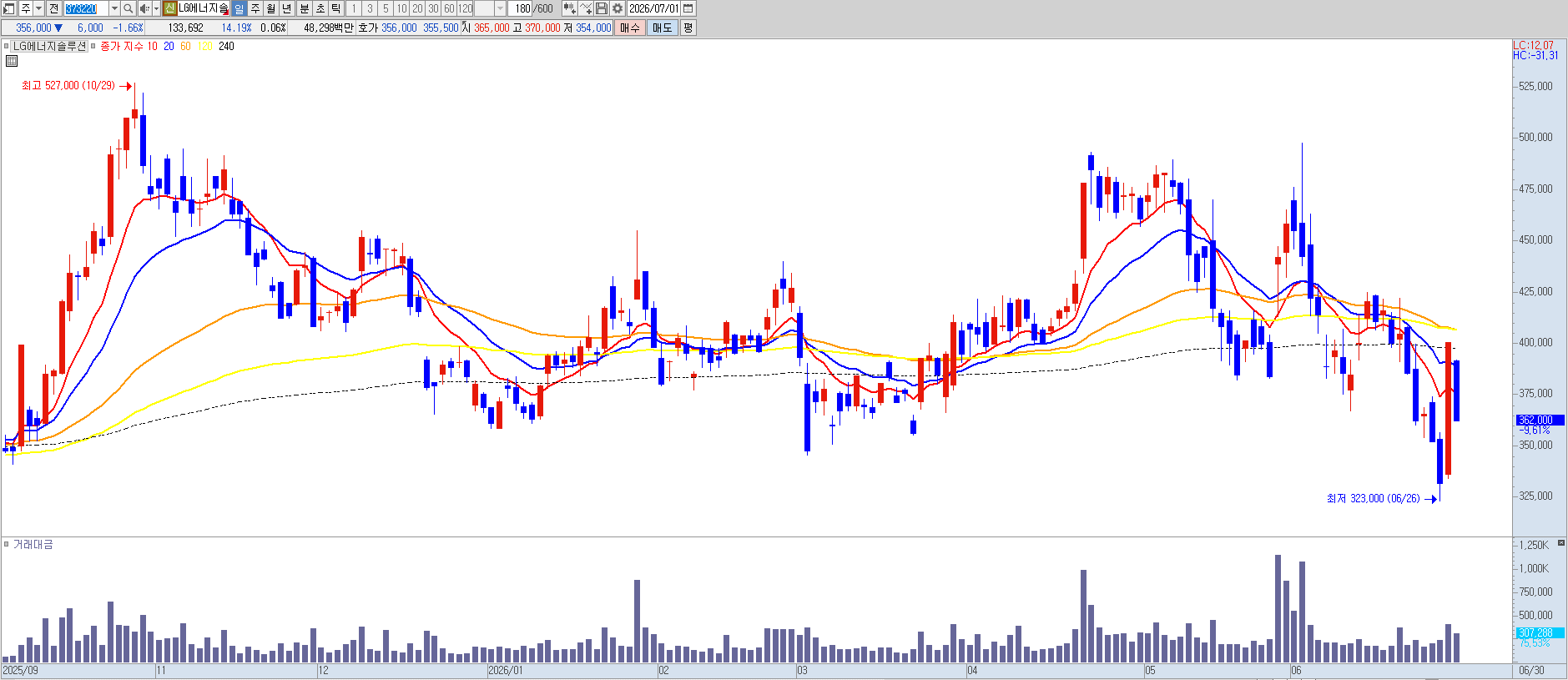Open the dropdown next to speaker icon
Screen dimensions: 1568x680
coord(156,8)
